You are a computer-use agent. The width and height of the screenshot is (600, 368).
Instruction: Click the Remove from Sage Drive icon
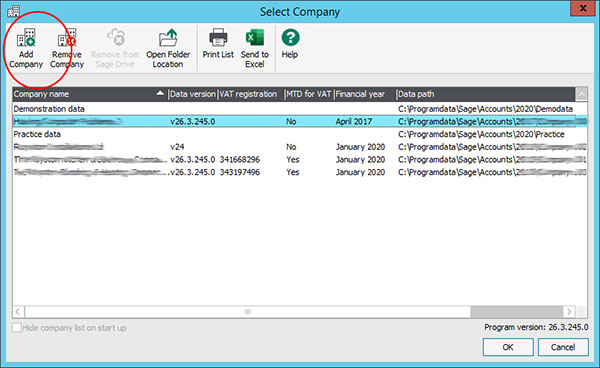115,37
